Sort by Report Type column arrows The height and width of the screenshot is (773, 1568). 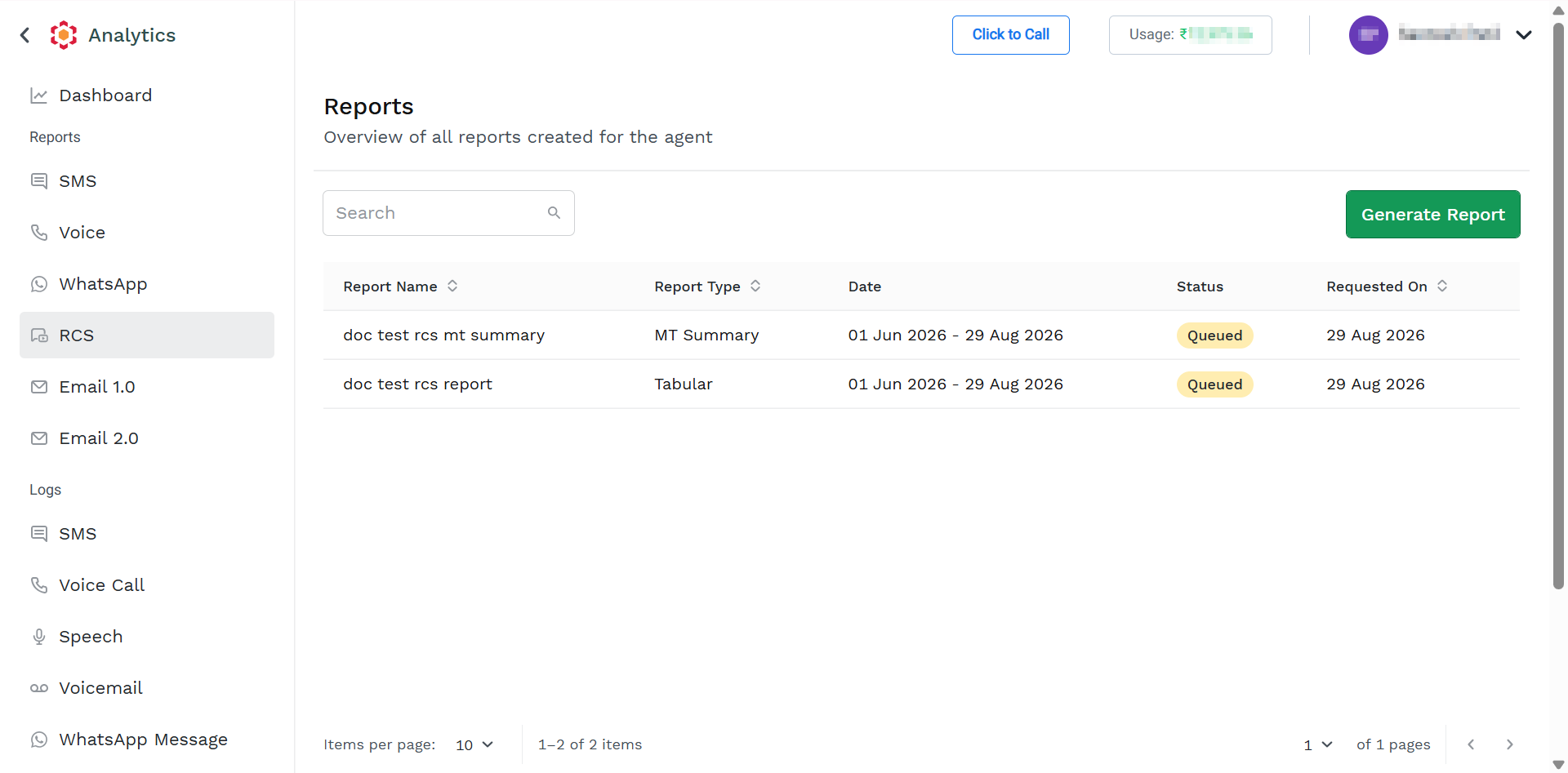click(755, 286)
